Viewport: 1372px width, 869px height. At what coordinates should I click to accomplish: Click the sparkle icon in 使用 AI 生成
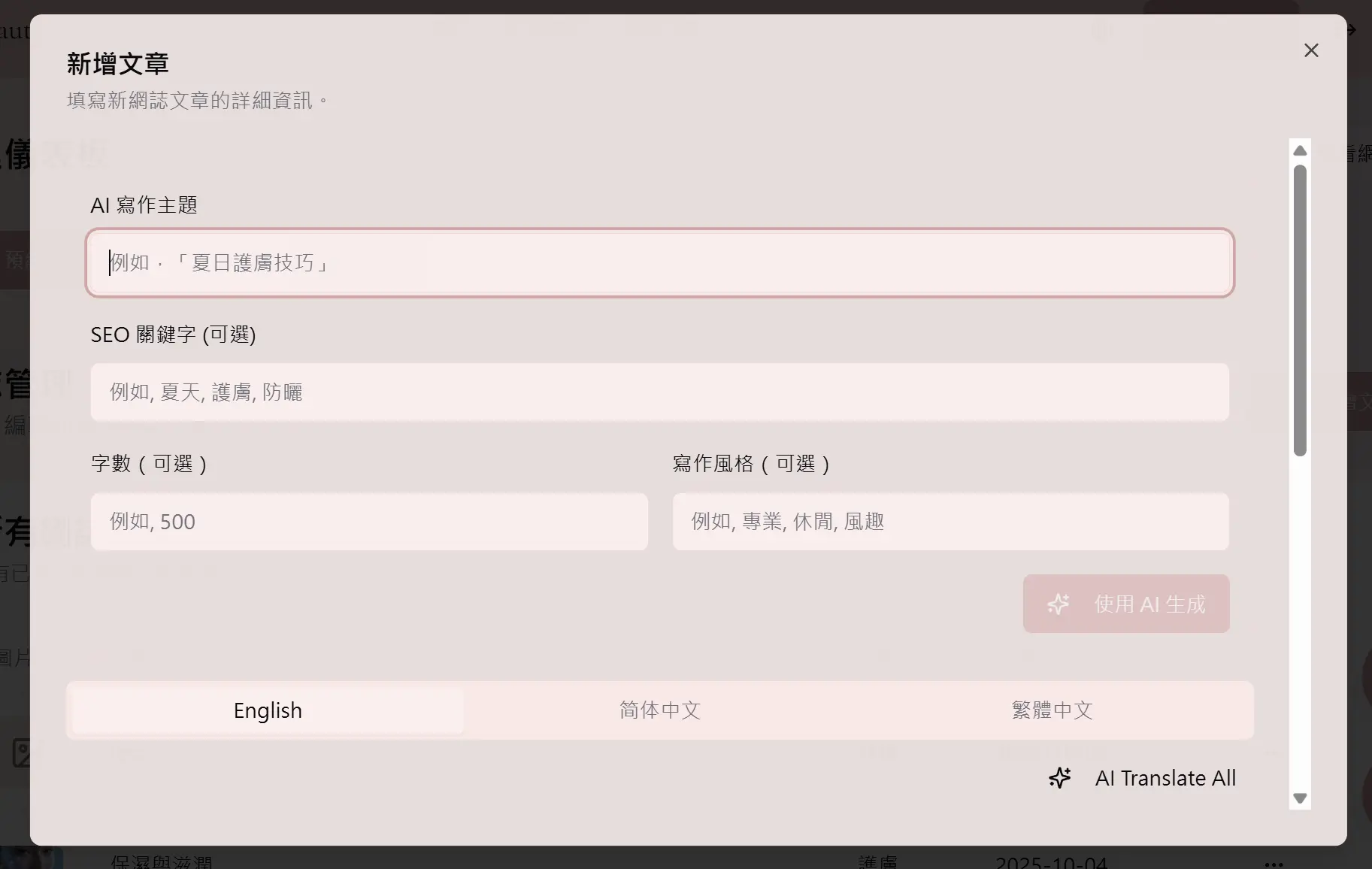point(1059,604)
